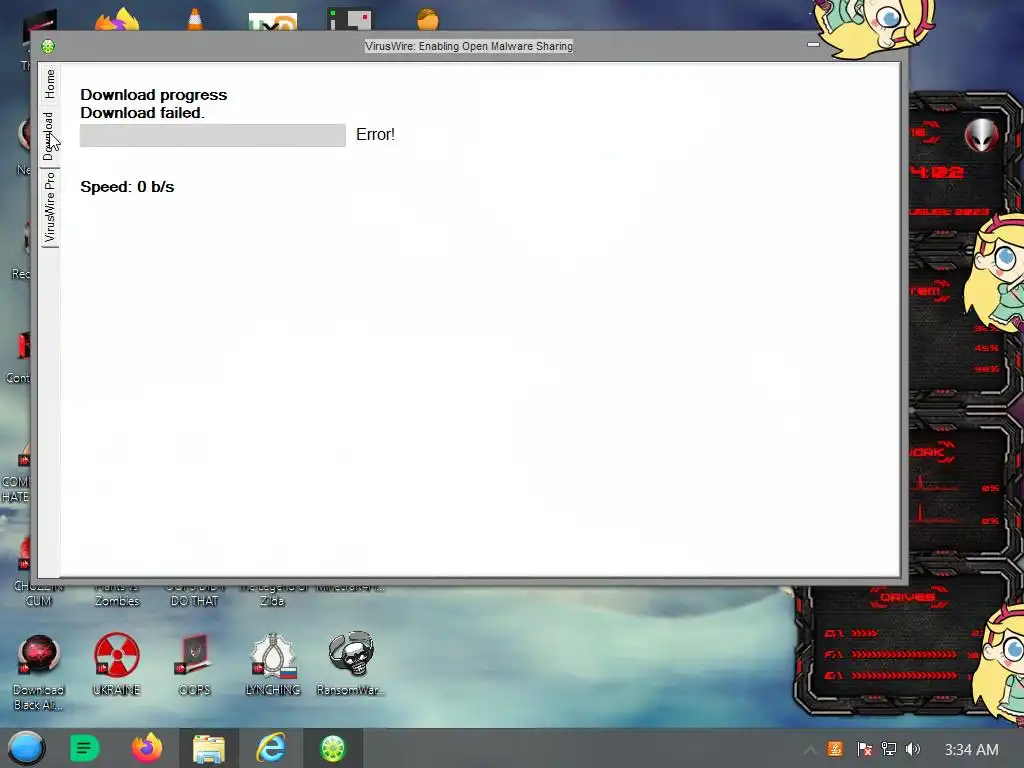Open the green notes app on taskbar
This screenshot has width=1024, height=768.
click(84, 748)
